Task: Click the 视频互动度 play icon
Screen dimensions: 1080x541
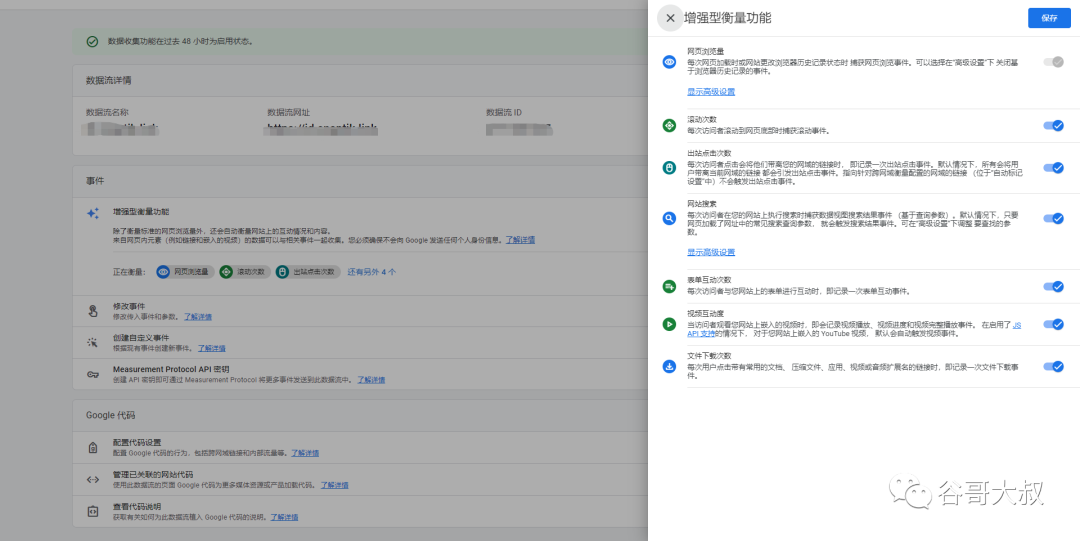Action: pos(669,324)
